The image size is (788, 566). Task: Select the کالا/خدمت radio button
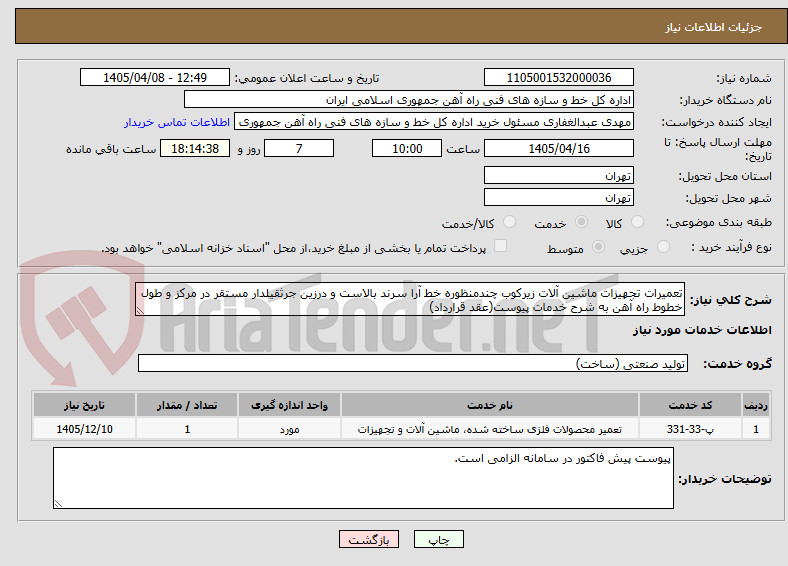pyautogui.click(x=509, y=222)
